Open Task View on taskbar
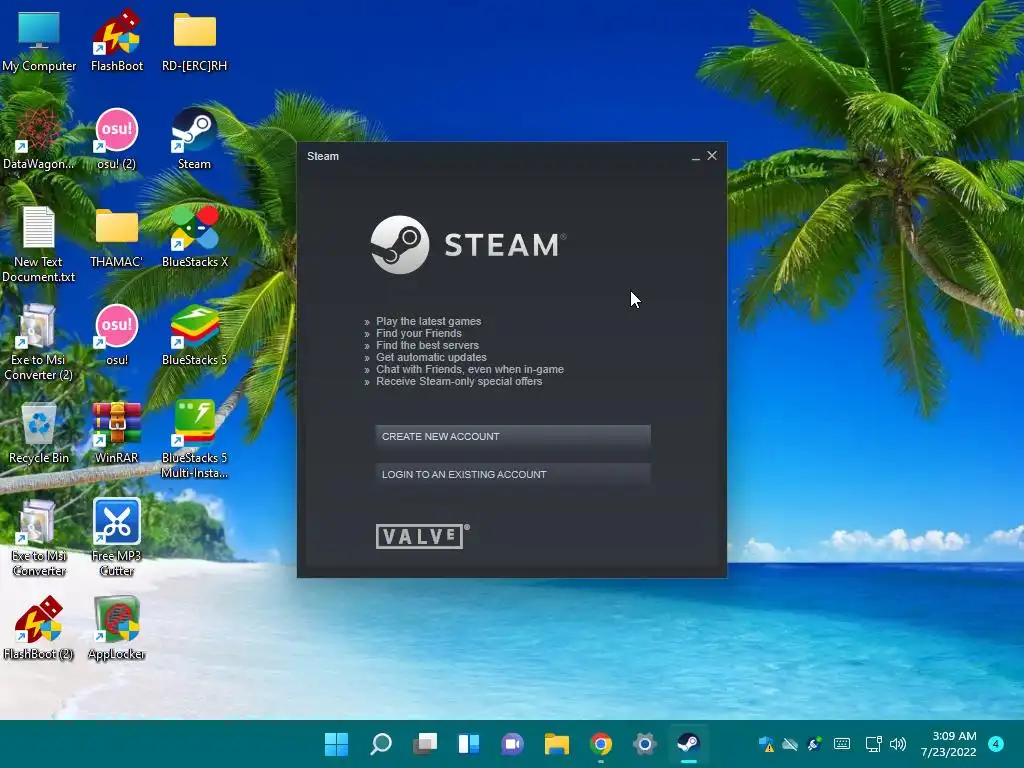The image size is (1024, 768). tap(424, 744)
